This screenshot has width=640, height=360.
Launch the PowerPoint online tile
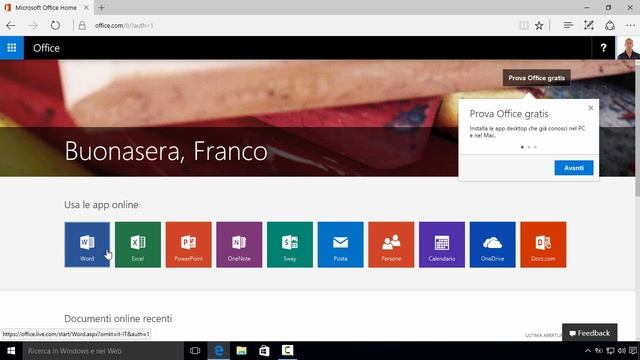pyautogui.click(x=189, y=244)
